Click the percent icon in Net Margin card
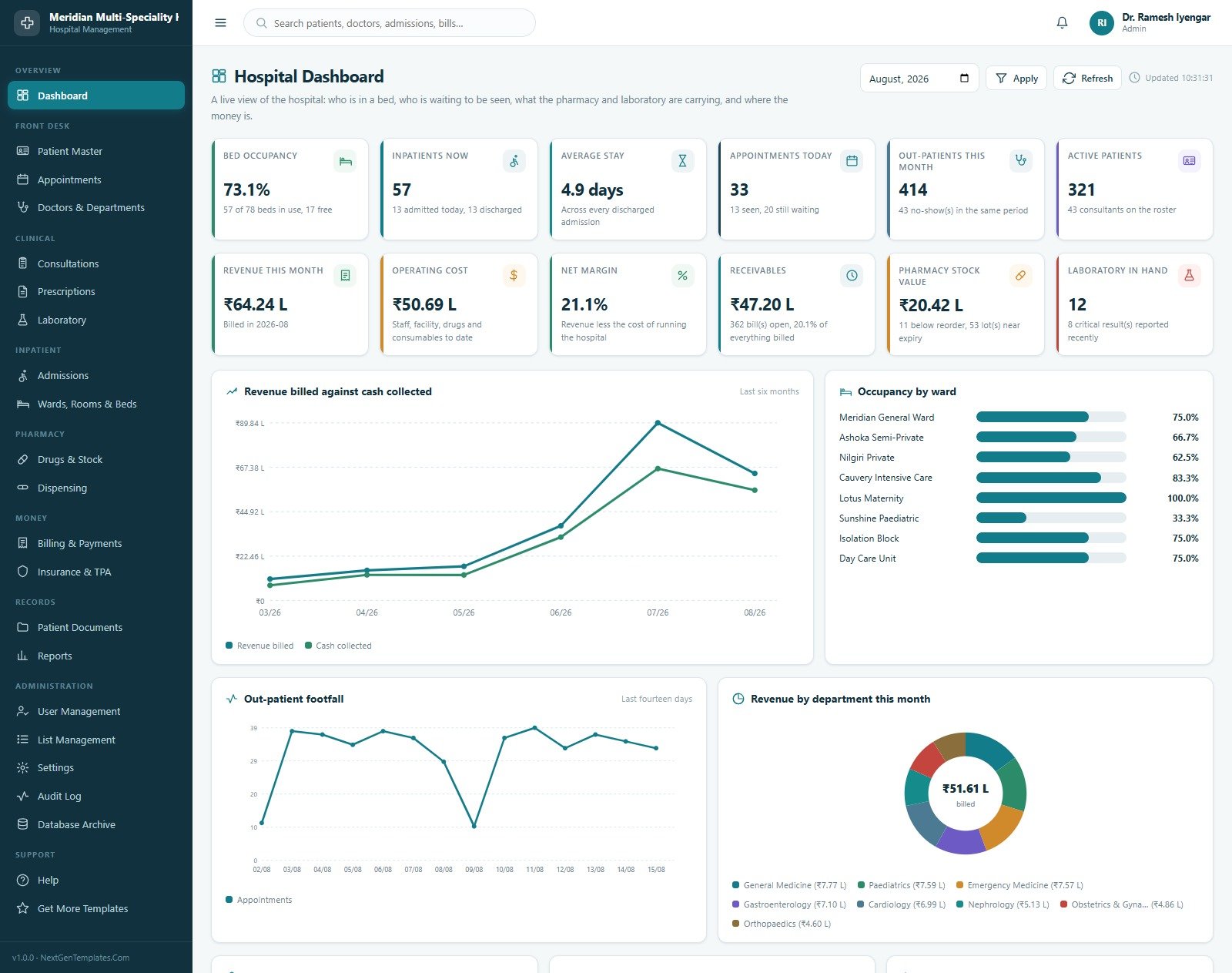 click(x=682, y=276)
